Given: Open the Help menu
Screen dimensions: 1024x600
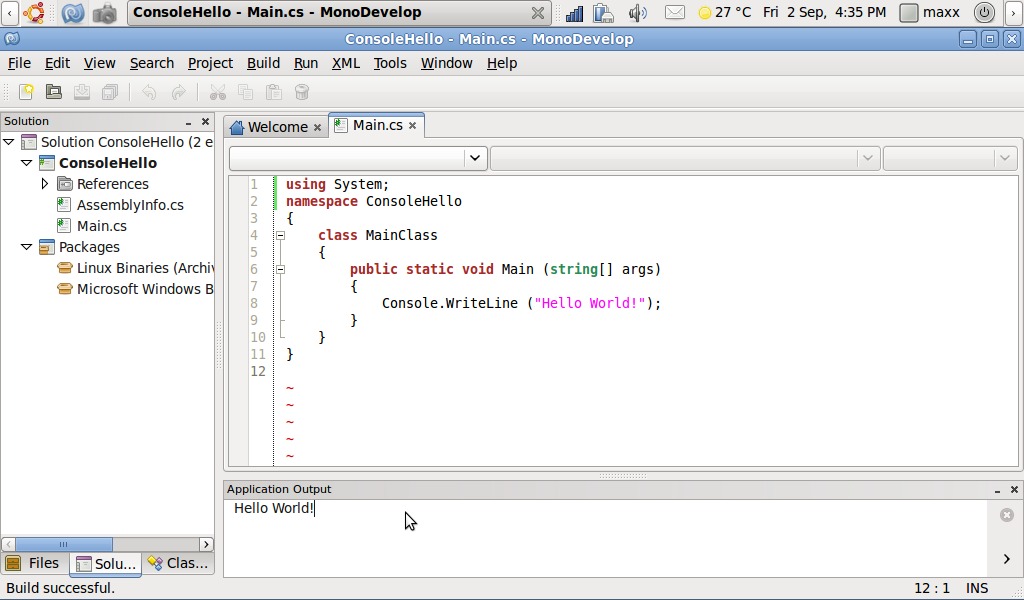Looking at the screenshot, I should (502, 63).
